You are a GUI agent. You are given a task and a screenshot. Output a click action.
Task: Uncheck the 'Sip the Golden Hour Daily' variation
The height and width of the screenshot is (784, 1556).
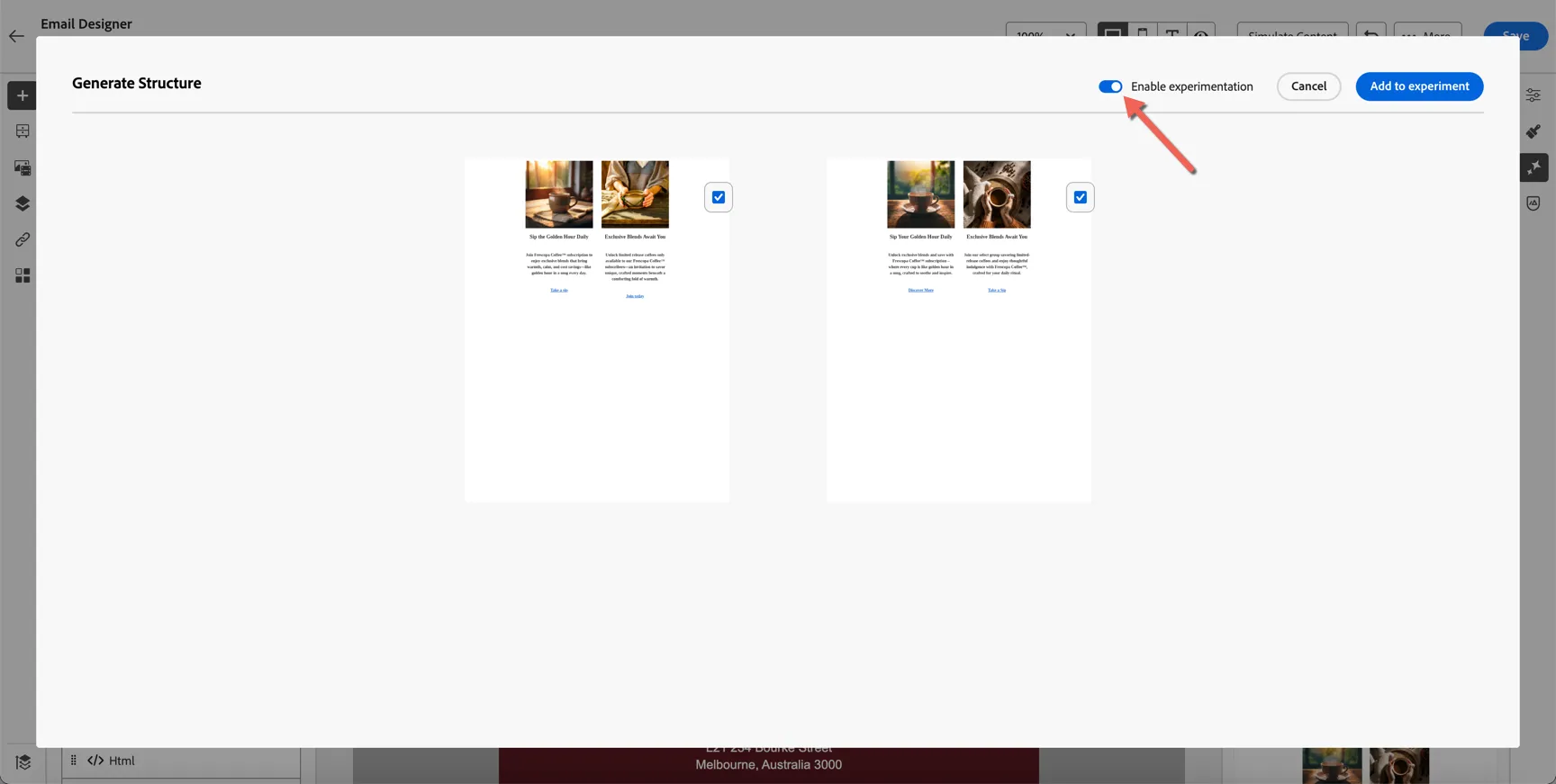tap(719, 197)
